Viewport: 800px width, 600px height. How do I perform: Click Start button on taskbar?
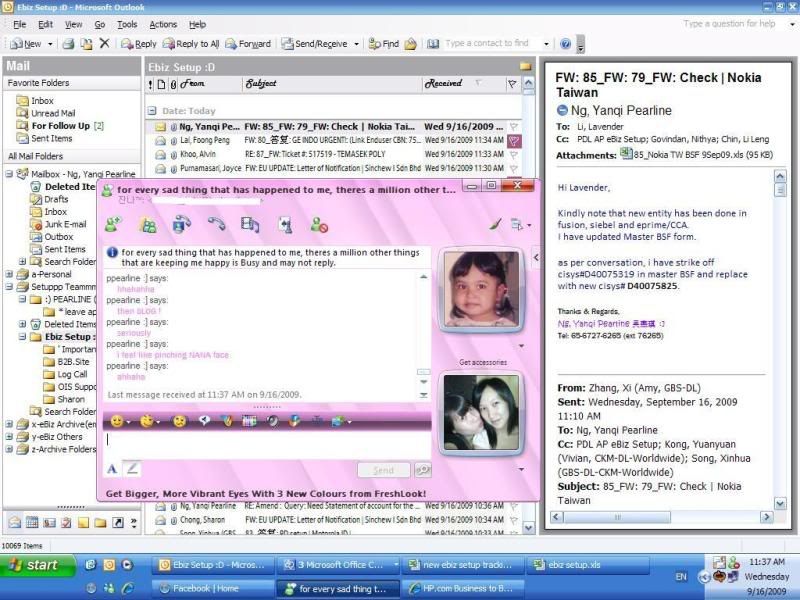(37, 565)
